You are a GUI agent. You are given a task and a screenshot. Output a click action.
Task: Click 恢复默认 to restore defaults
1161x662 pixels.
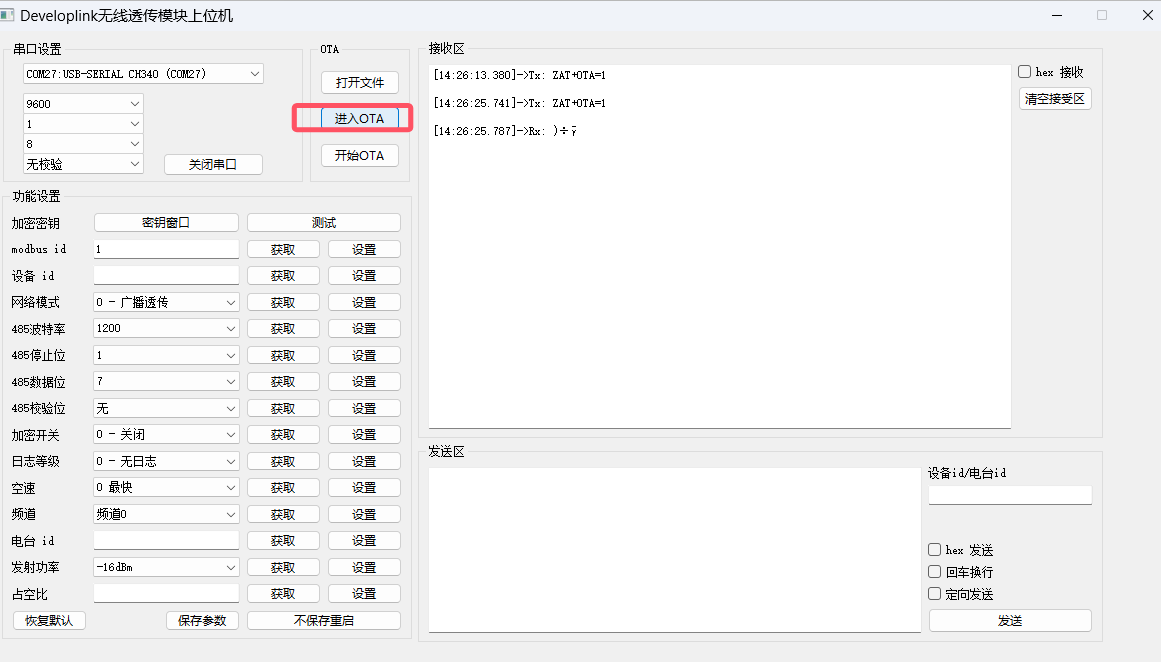[x=49, y=620]
